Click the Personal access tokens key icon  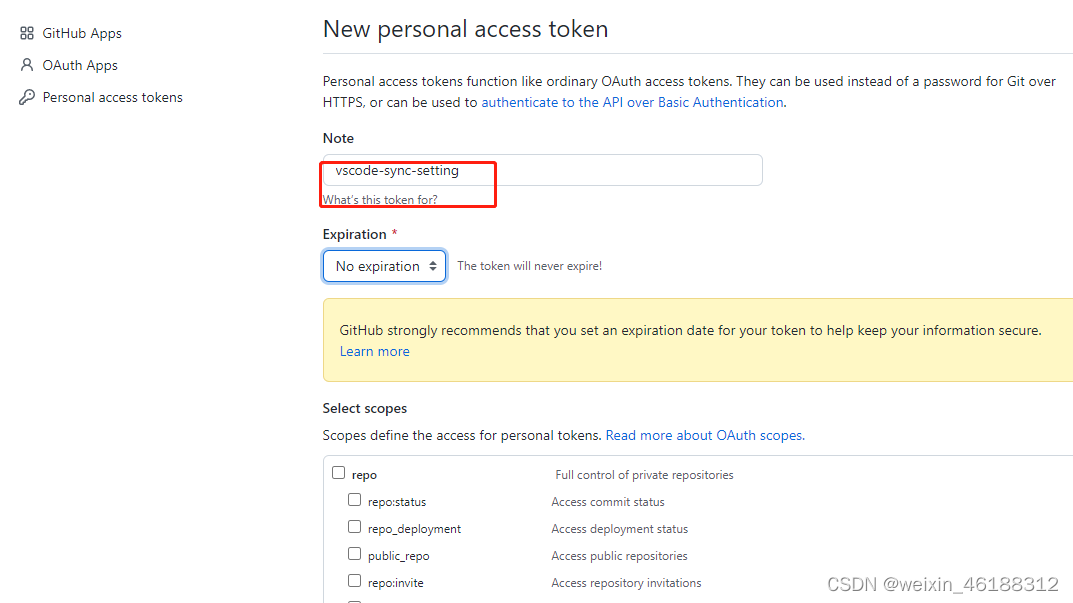point(27,97)
